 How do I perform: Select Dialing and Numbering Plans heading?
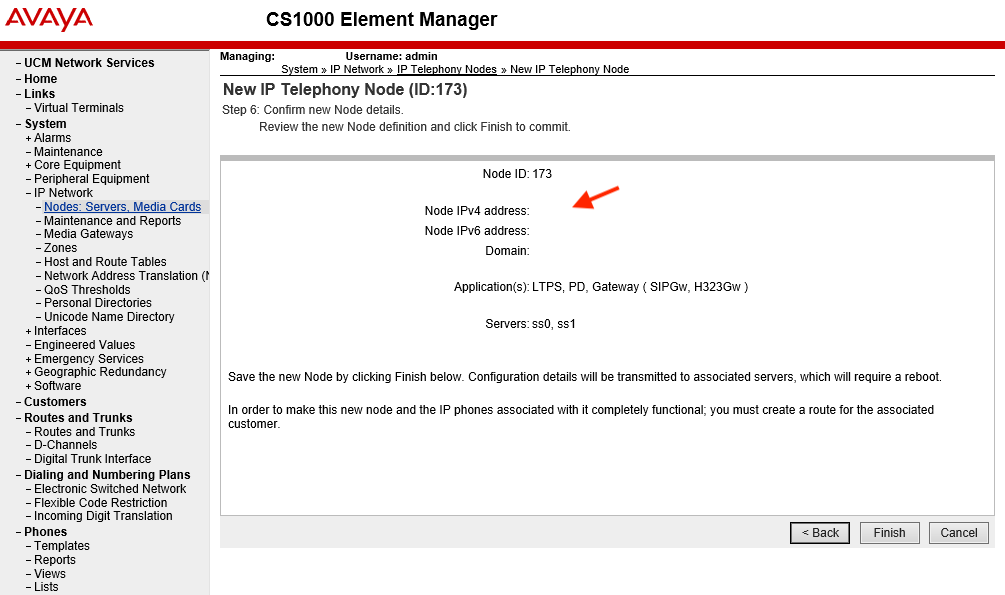click(x=107, y=475)
